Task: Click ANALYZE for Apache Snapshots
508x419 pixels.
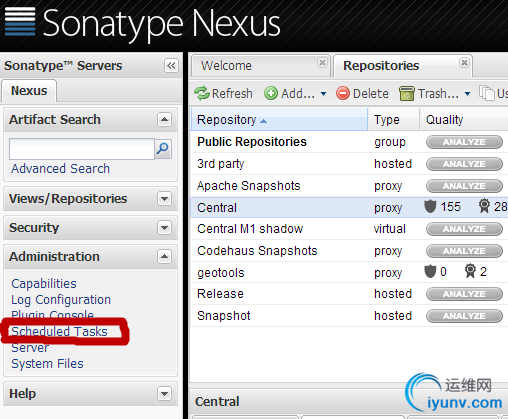Action: coord(464,186)
